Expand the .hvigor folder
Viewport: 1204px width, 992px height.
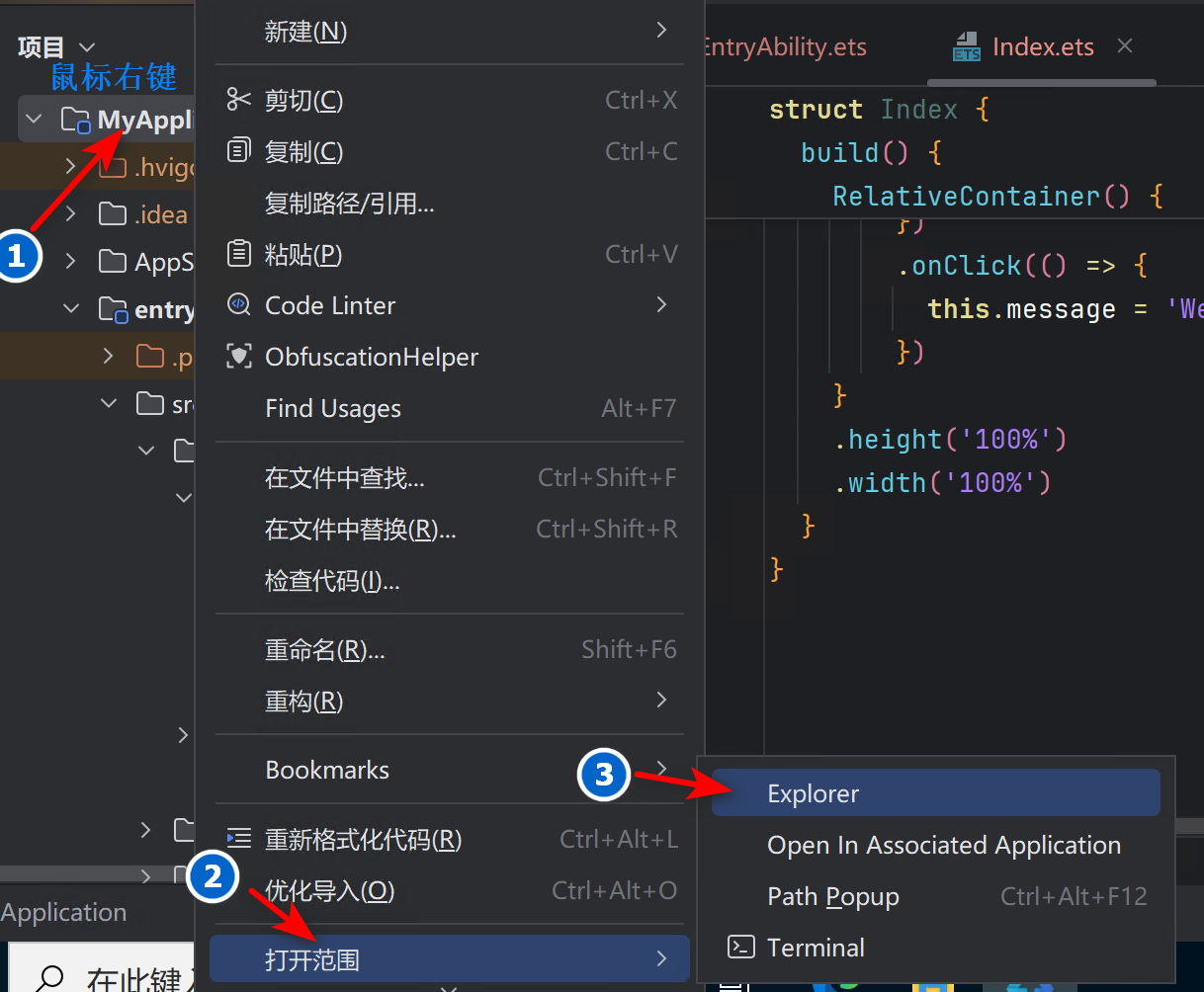coord(71,167)
